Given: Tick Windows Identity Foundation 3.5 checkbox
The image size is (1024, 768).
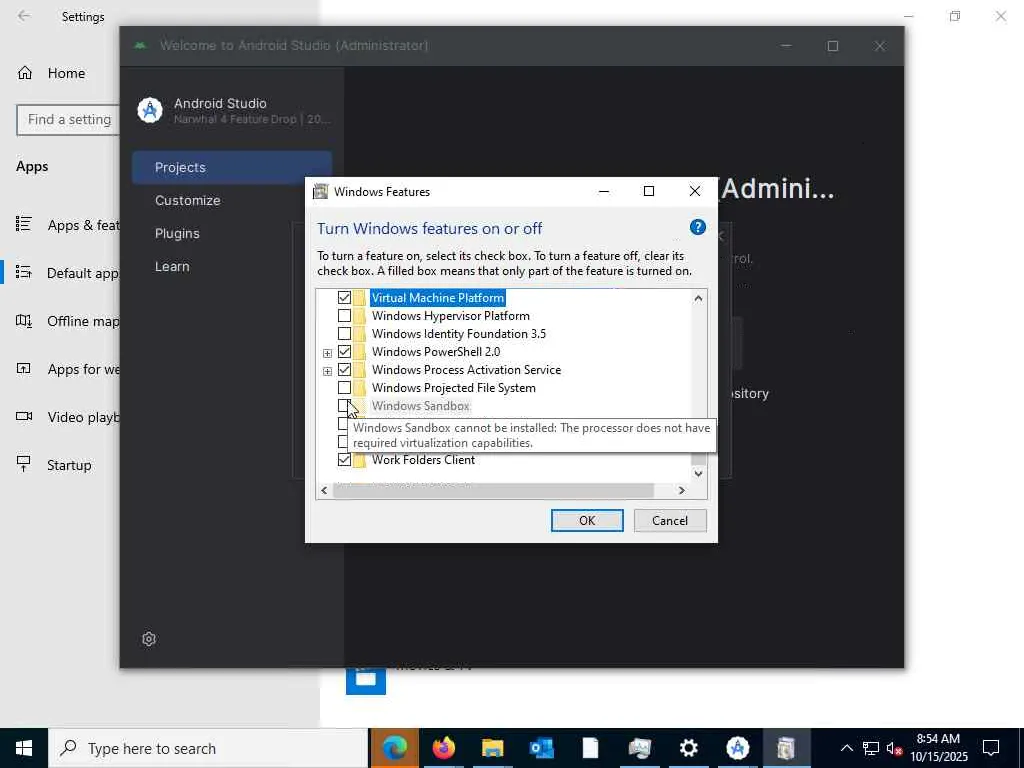Looking at the screenshot, I should [x=344, y=334].
